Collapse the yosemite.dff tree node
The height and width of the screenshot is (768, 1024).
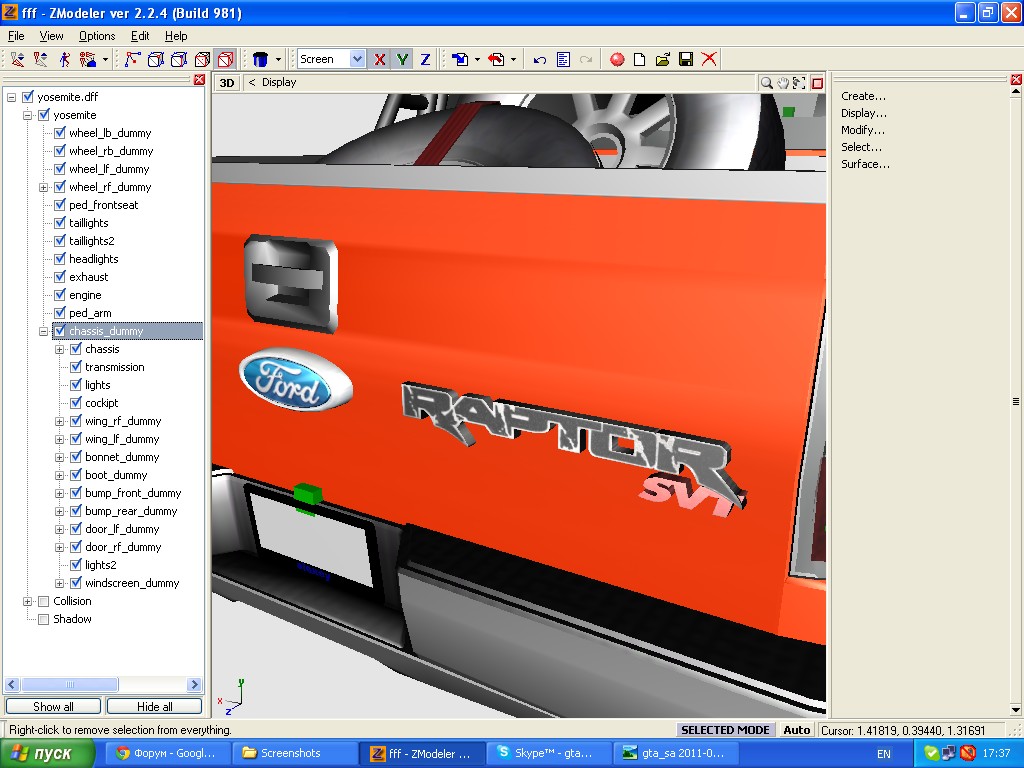tap(12, 97)
